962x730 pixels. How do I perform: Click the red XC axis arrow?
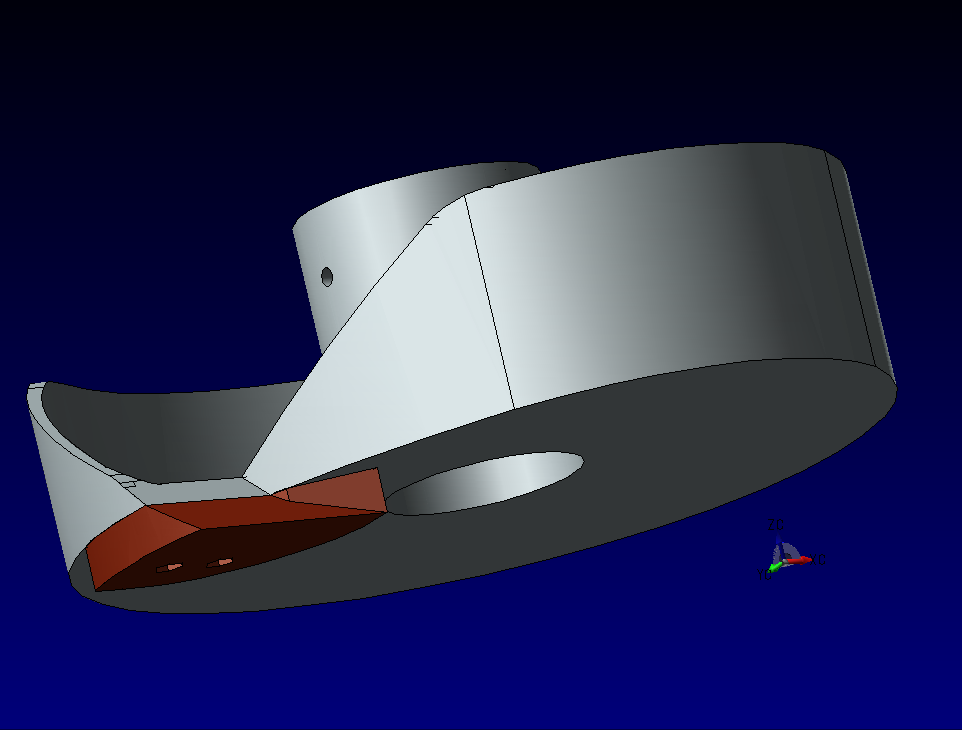[799, 560]
